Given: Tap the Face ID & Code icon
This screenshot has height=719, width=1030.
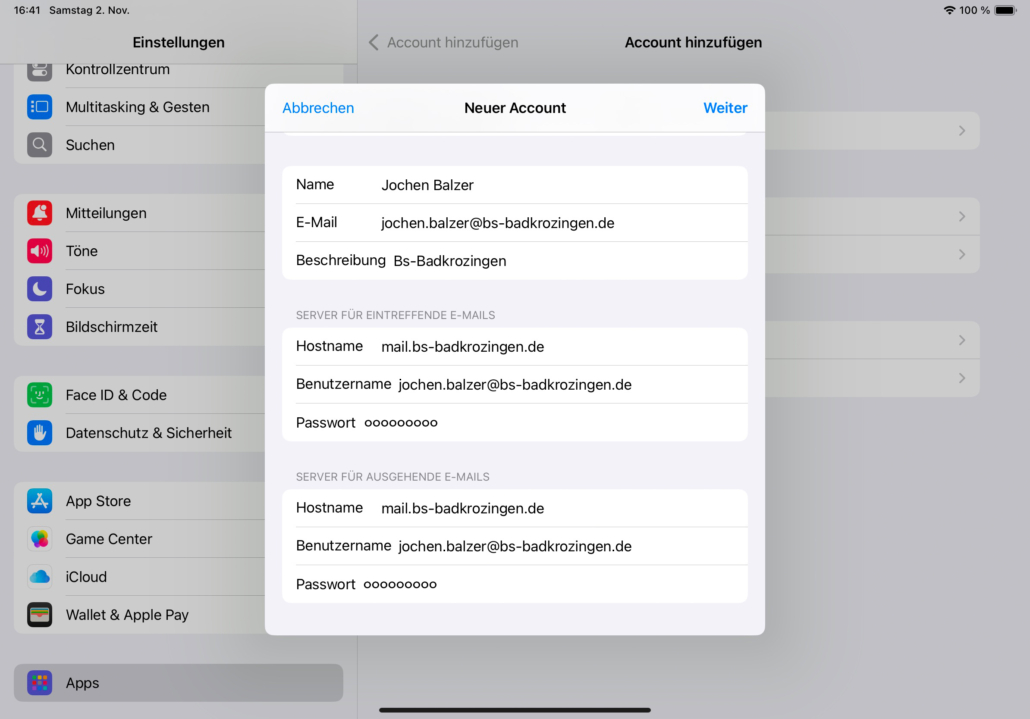Looking at the screenshot, I should coord(40,395).
